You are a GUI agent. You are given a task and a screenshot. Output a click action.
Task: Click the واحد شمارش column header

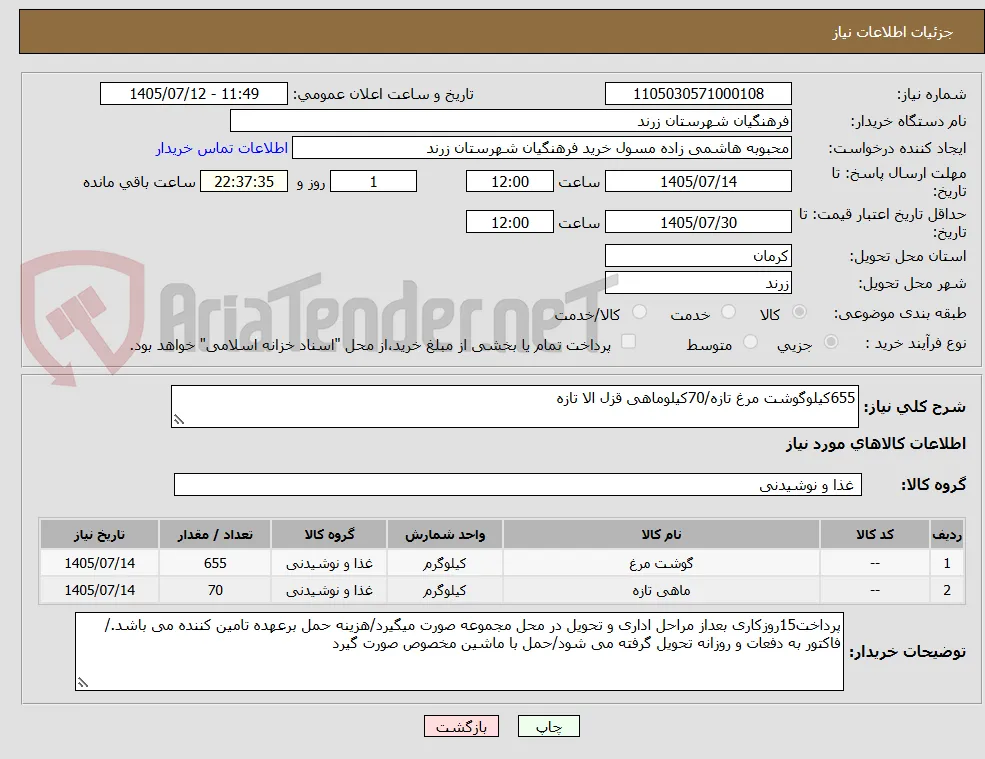point(445,535)
